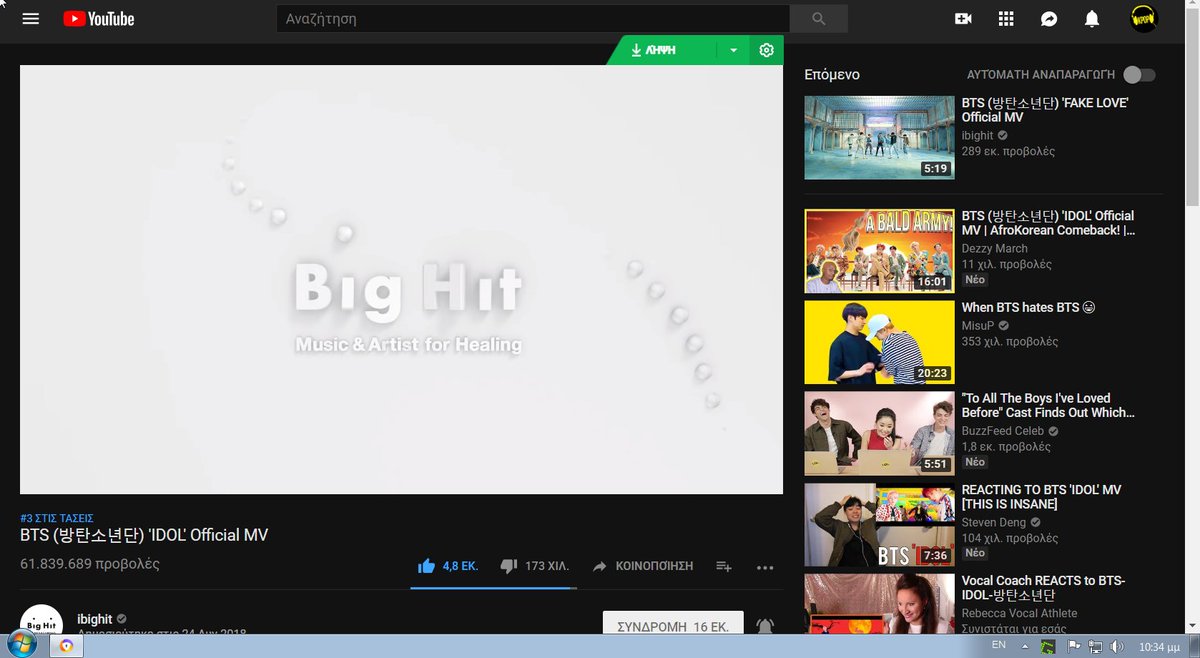Toggle the subscription notification bell
Viewport: 1200px width, 658px height.
[765, 626]
